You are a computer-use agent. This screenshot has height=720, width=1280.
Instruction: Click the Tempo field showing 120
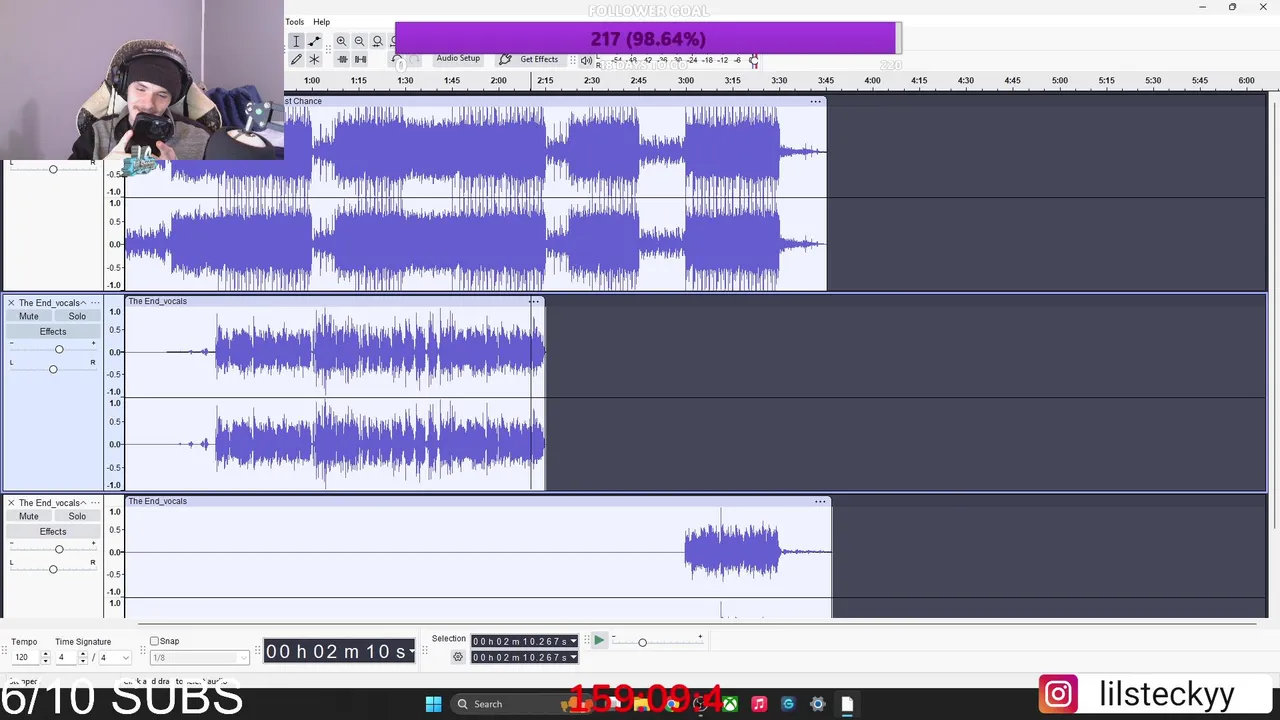point(25,657)
